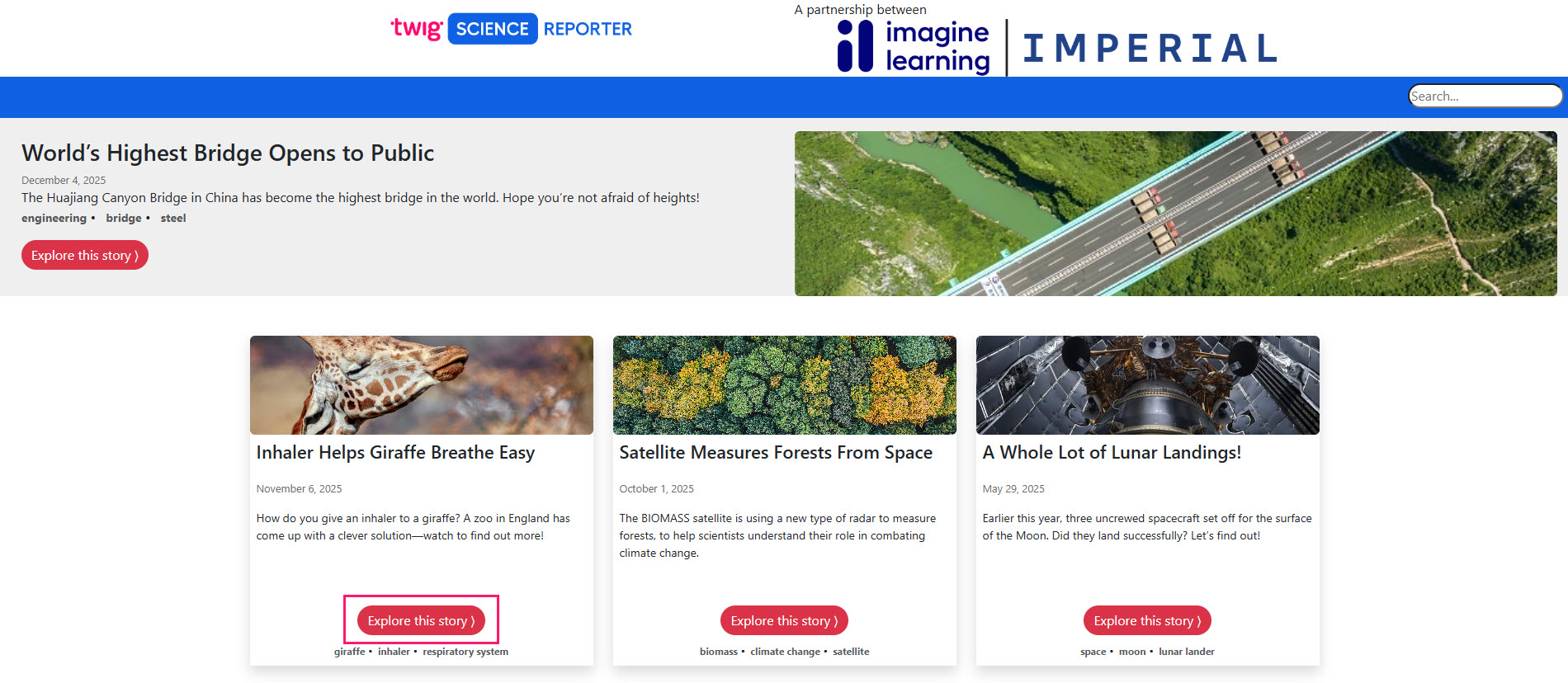Viewport: 1568px width, 683px height.
Task: Explore the giraffe inhaler story
Action: pyautogui.click(x=421, y=621)
